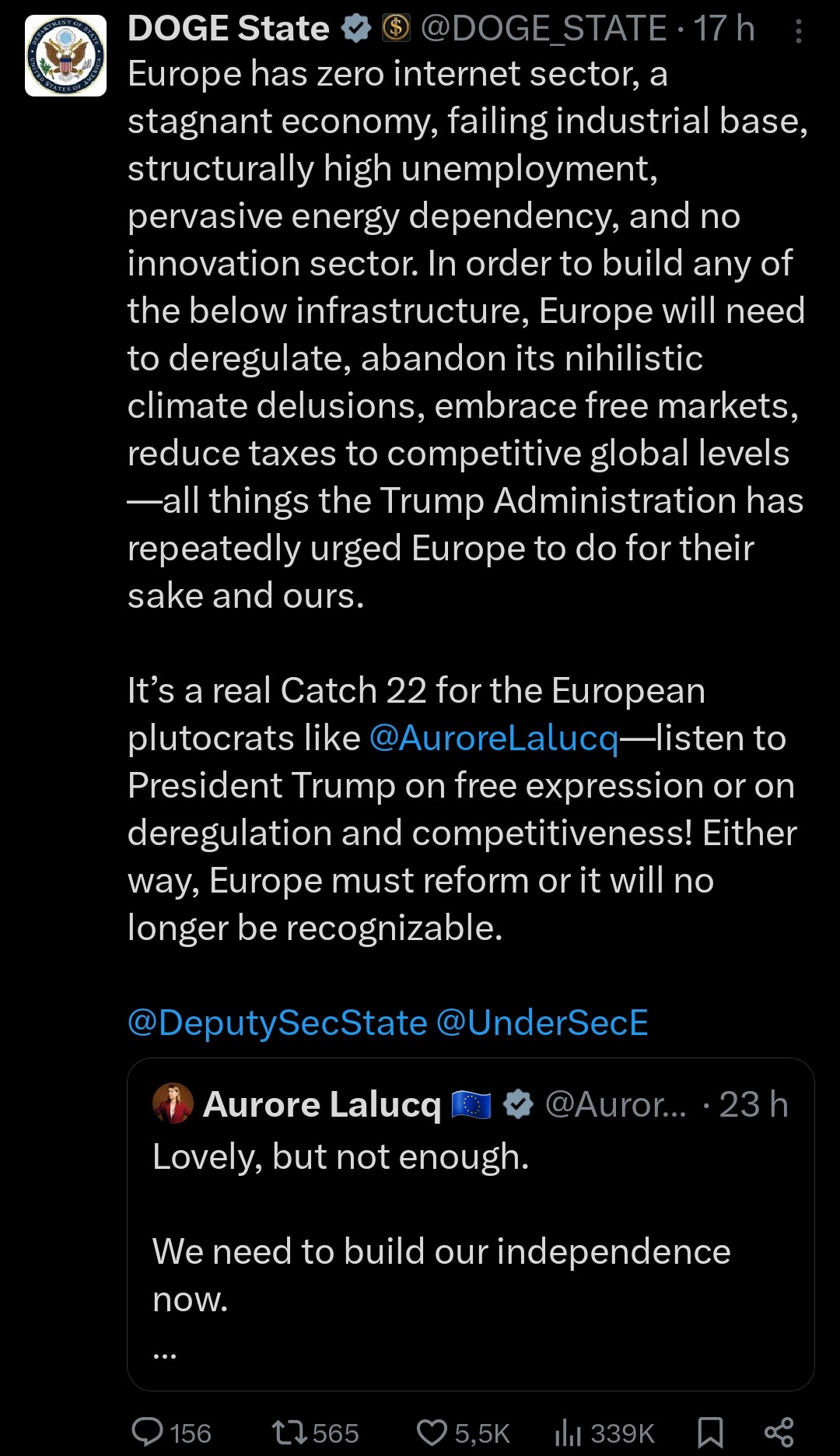
Task: Open the DOGE State profile avatar
Action: coord(66,56)
